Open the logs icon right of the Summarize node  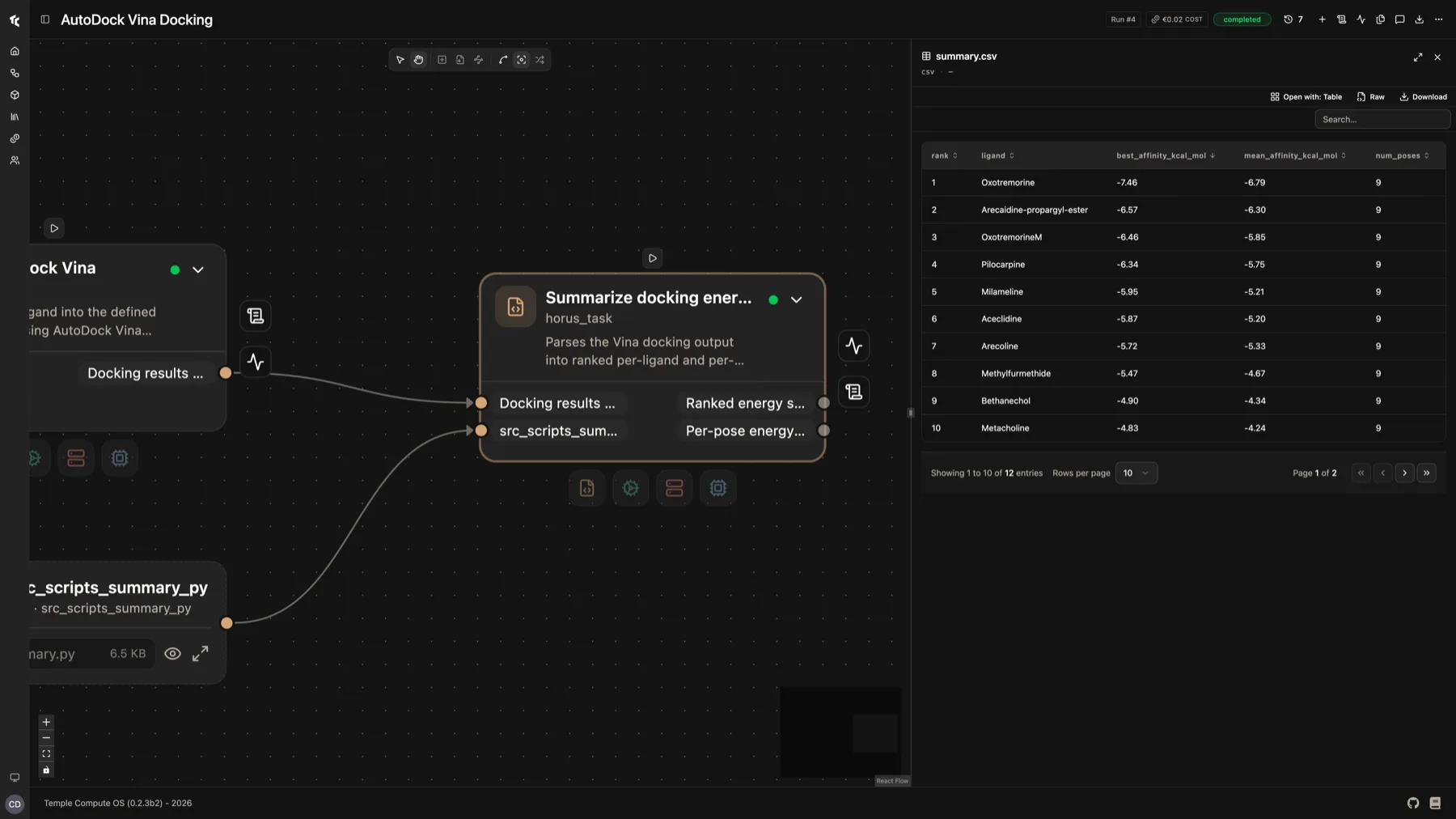pos(854,393)
